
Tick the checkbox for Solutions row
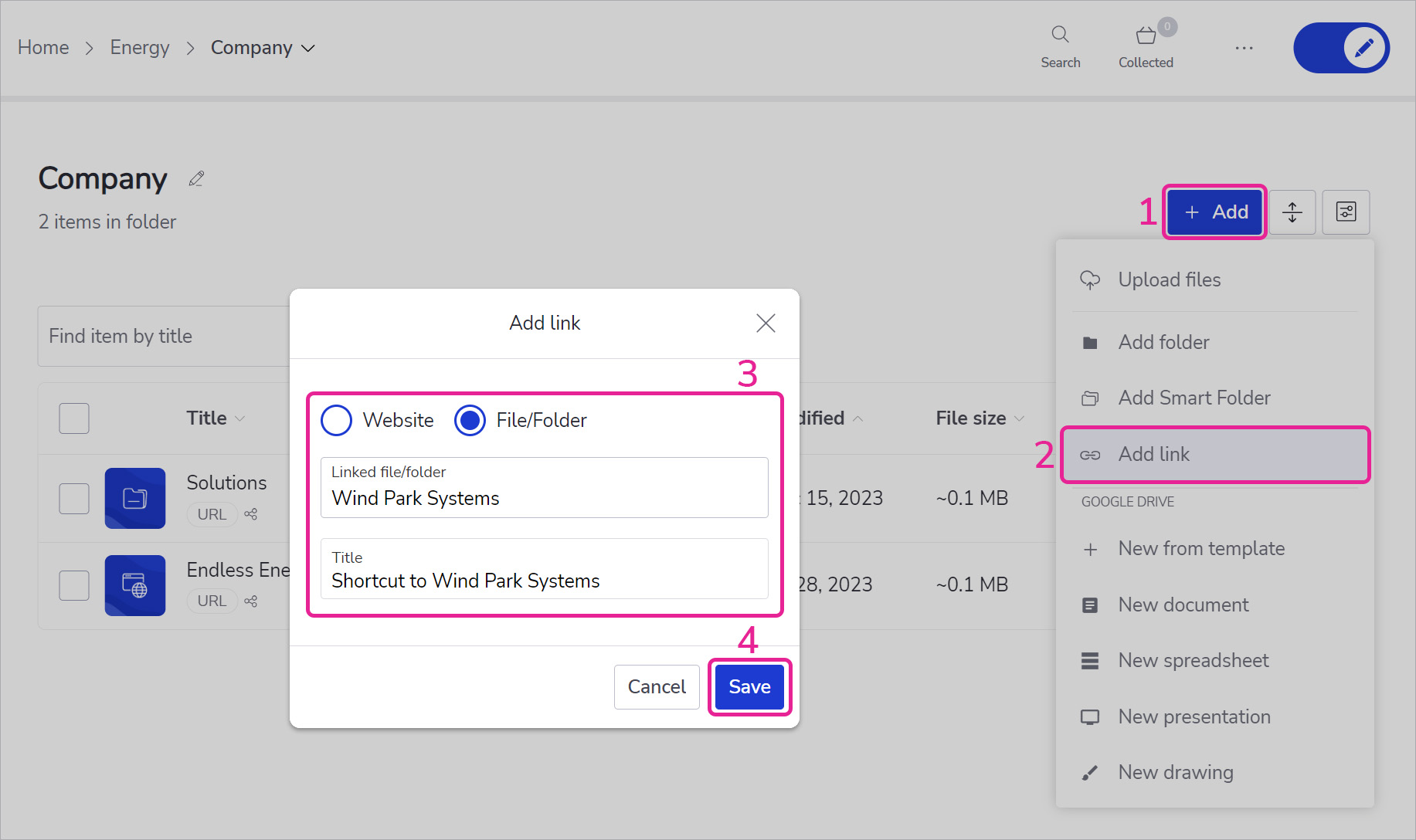click(74, 499)
